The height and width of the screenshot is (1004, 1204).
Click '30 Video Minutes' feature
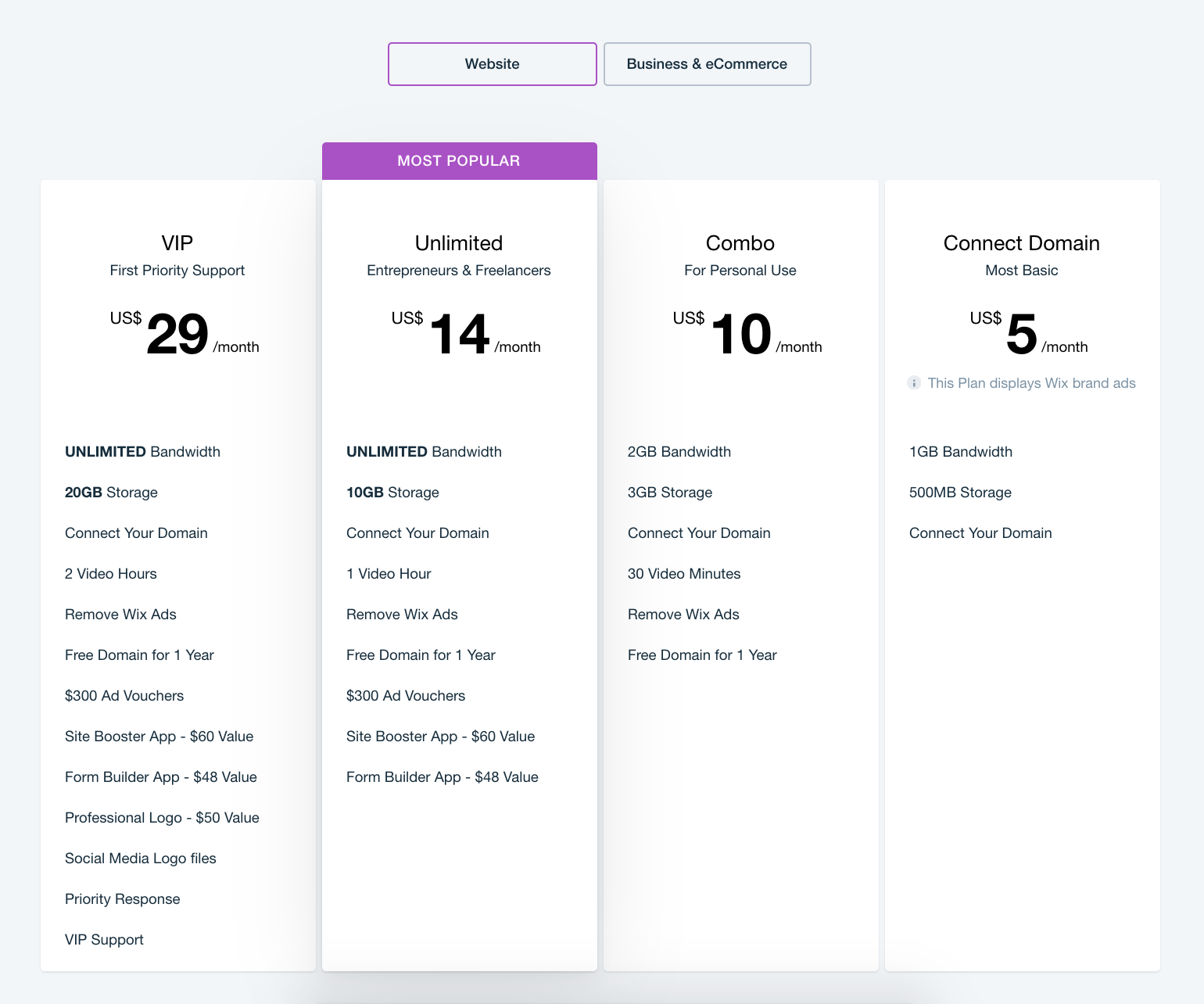point(684,574)
